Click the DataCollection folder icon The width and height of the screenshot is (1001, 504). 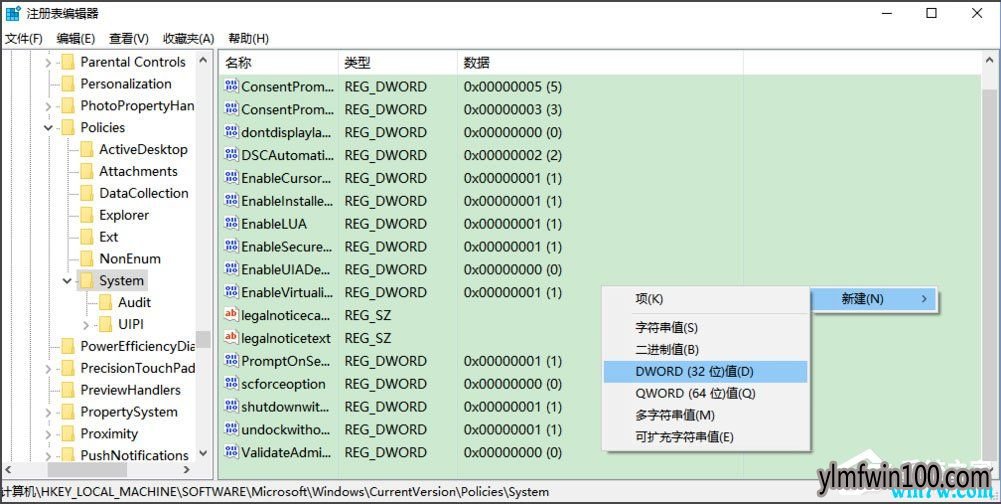86,194
